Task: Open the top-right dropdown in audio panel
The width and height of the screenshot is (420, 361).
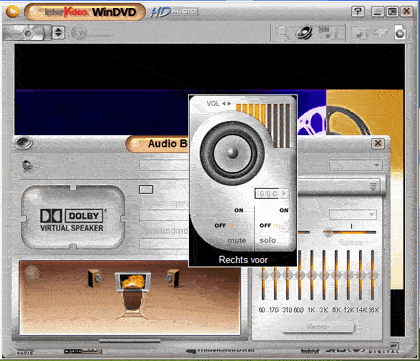Action: (356, 165)
